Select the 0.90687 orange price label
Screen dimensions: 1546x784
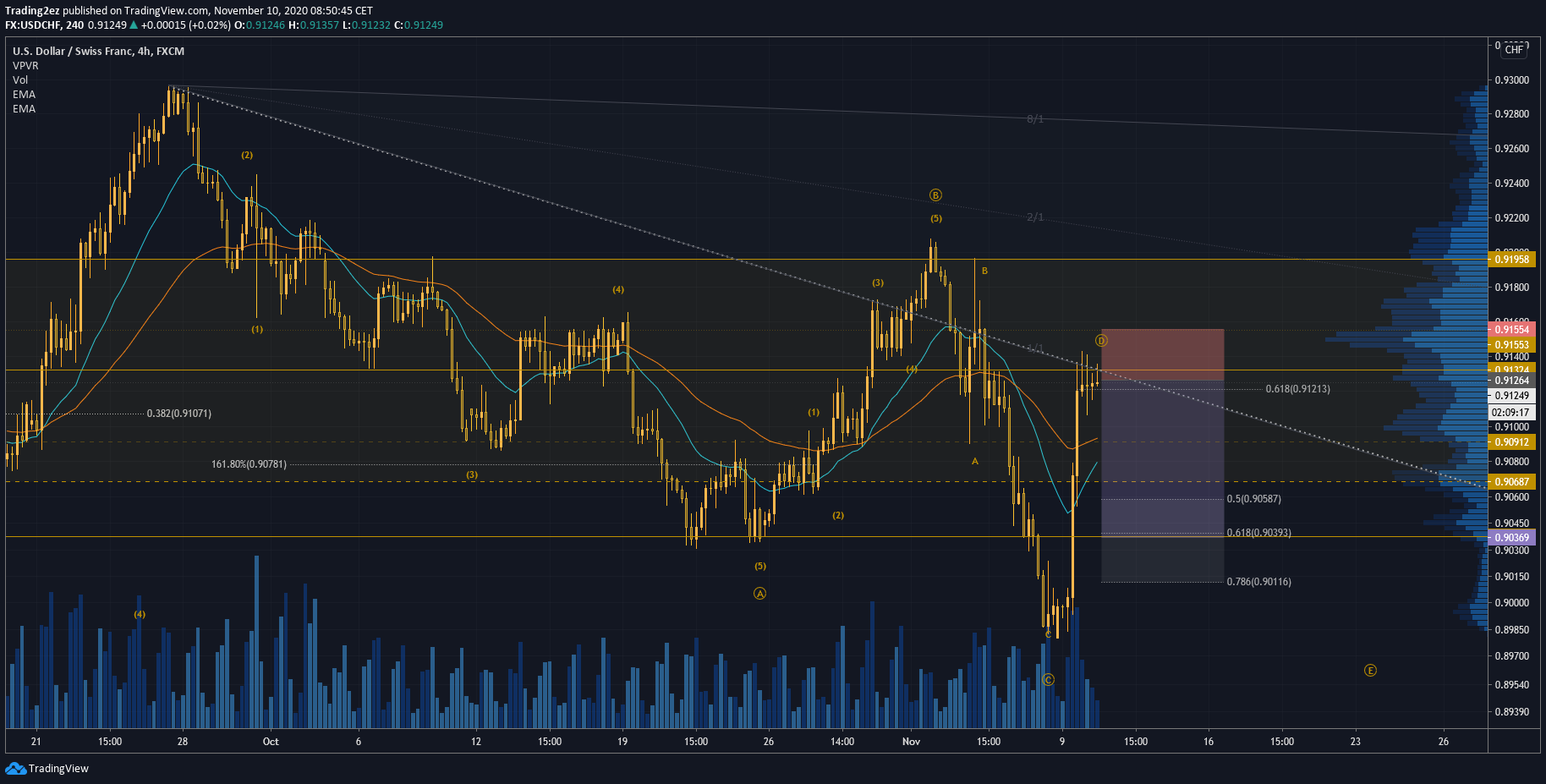(1511, 482)
